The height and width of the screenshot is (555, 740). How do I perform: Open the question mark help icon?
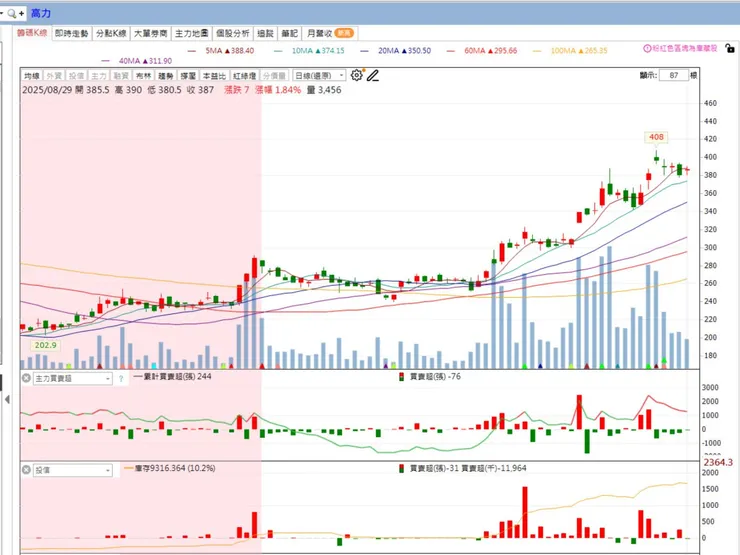coord(121,378)
